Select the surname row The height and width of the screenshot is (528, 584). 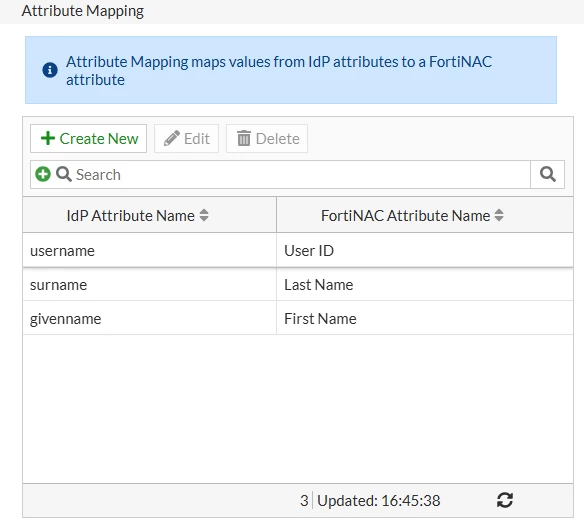tap(298, 284)
